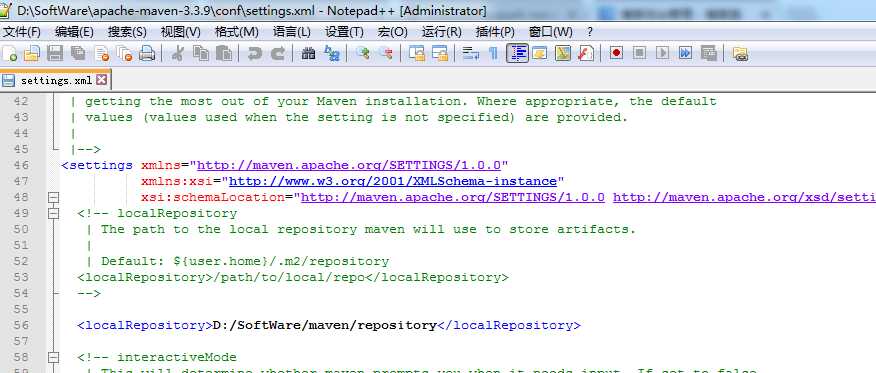This screenshot has width=876, height=373.
Task: Save the file with the floppy icon
Action: 55,54
